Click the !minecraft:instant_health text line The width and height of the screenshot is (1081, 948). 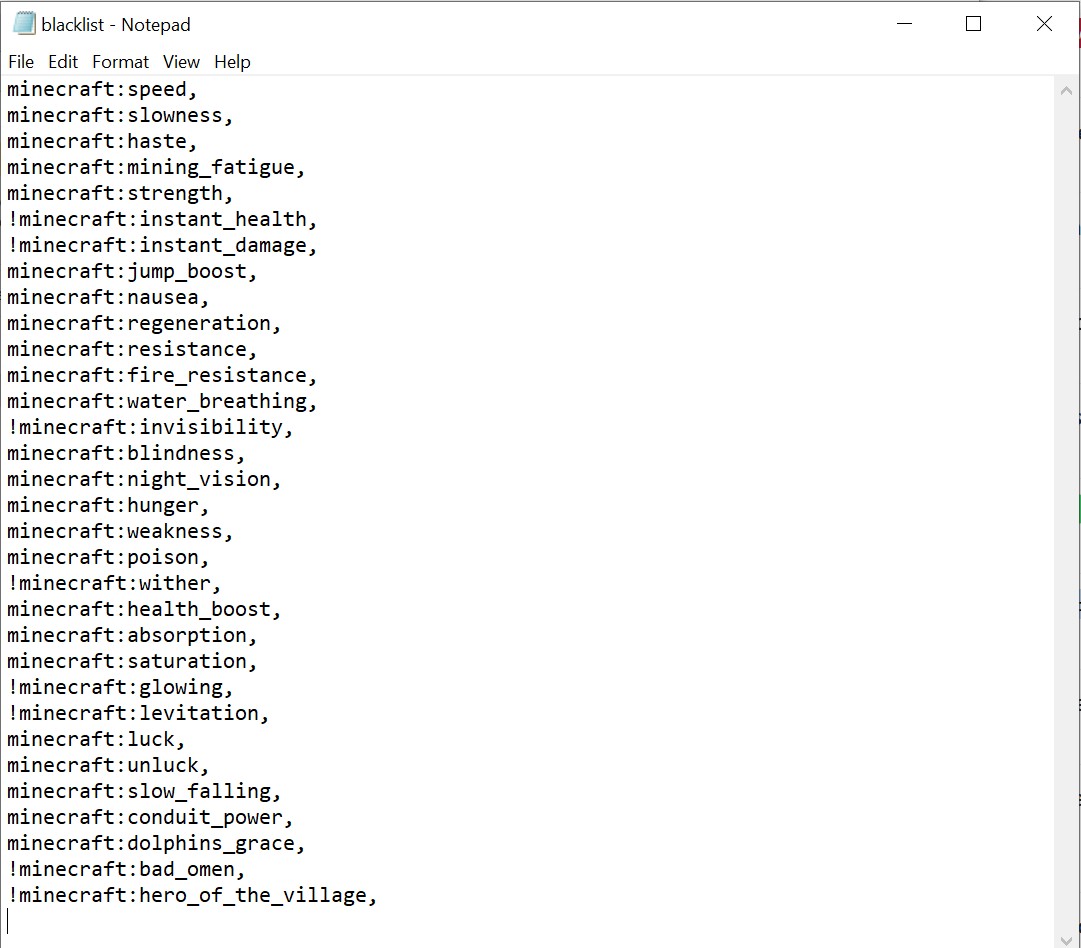click(x=162, y=220)
